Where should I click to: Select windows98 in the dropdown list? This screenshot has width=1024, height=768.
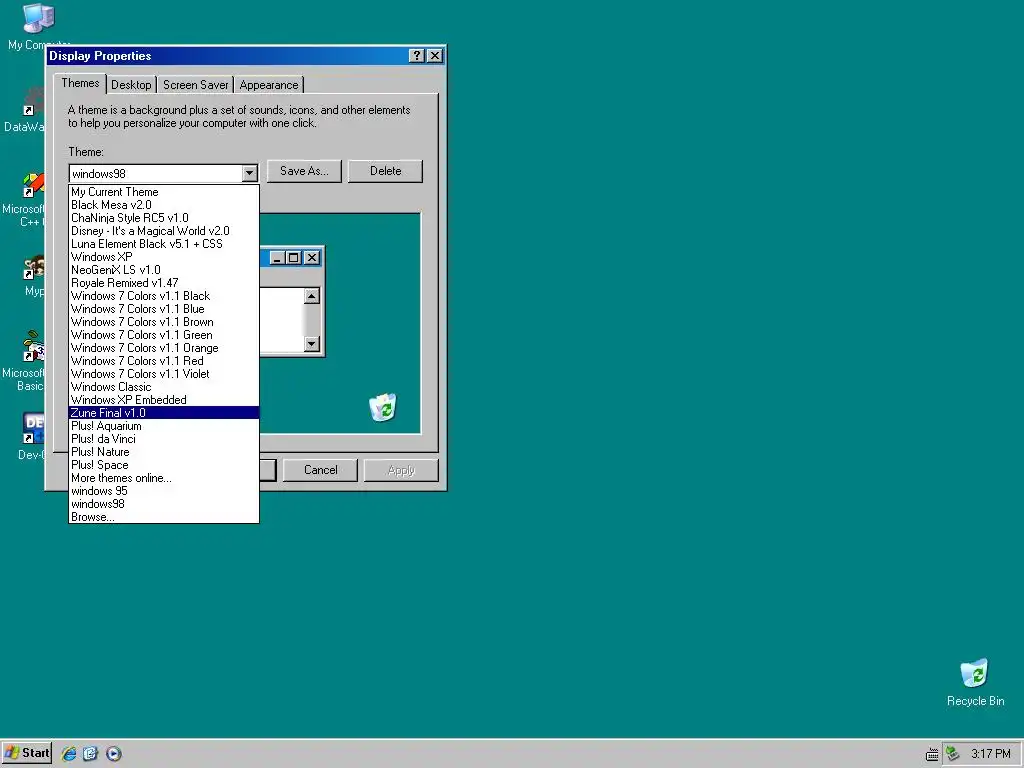(x=164, y=504)
